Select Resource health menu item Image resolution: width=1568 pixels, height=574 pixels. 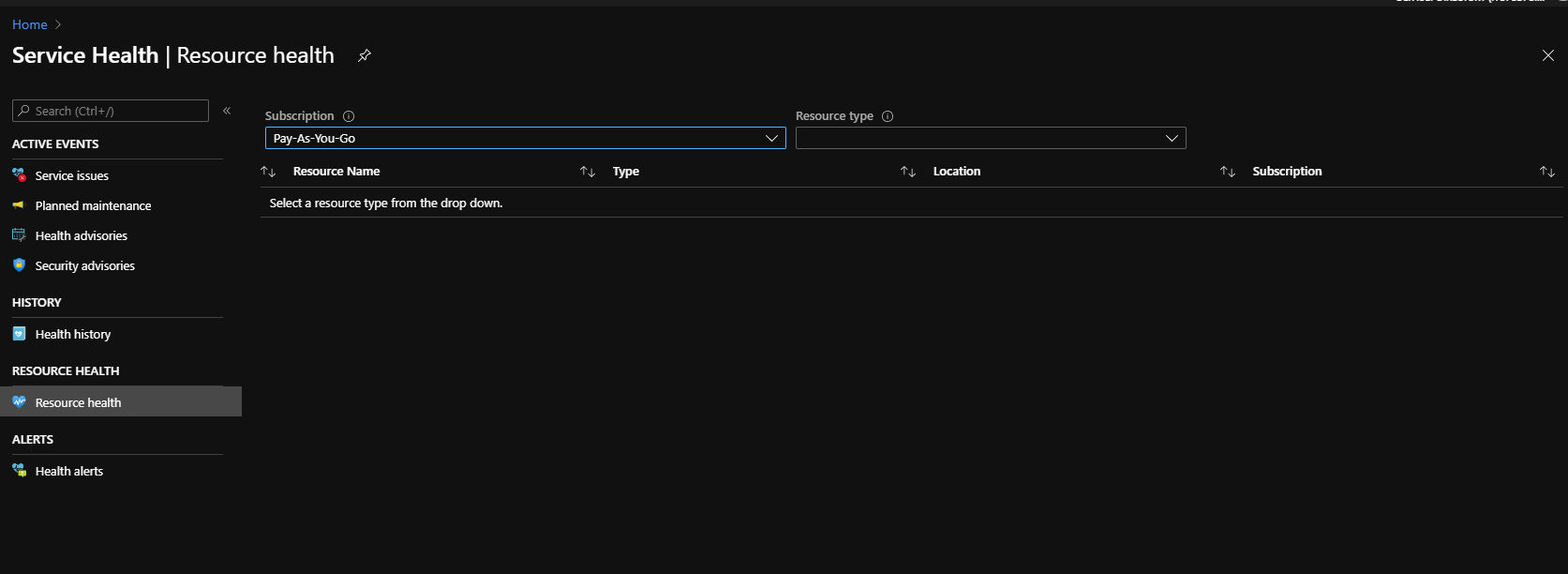[121, 401]
